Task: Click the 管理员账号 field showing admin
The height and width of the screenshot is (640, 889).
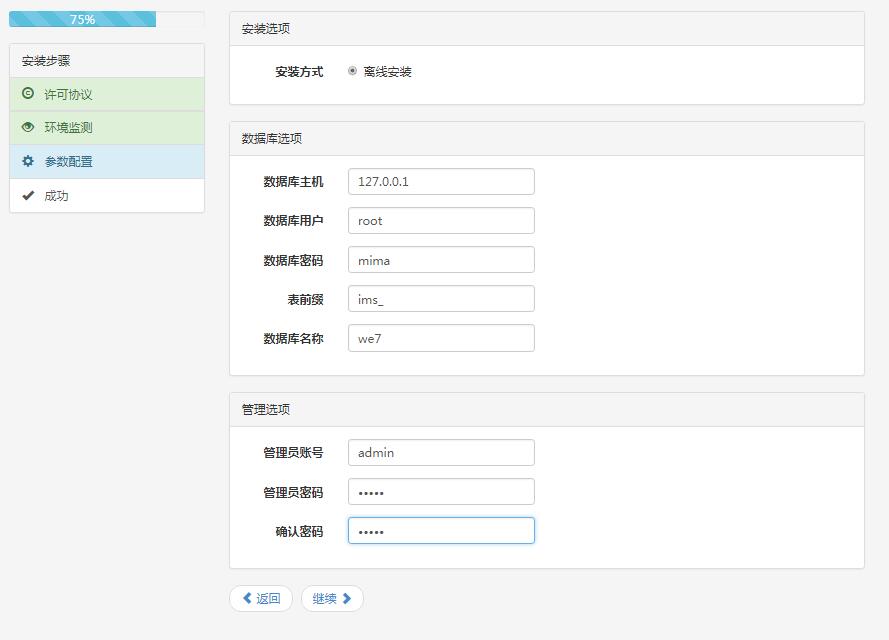Action: [441, 452]
